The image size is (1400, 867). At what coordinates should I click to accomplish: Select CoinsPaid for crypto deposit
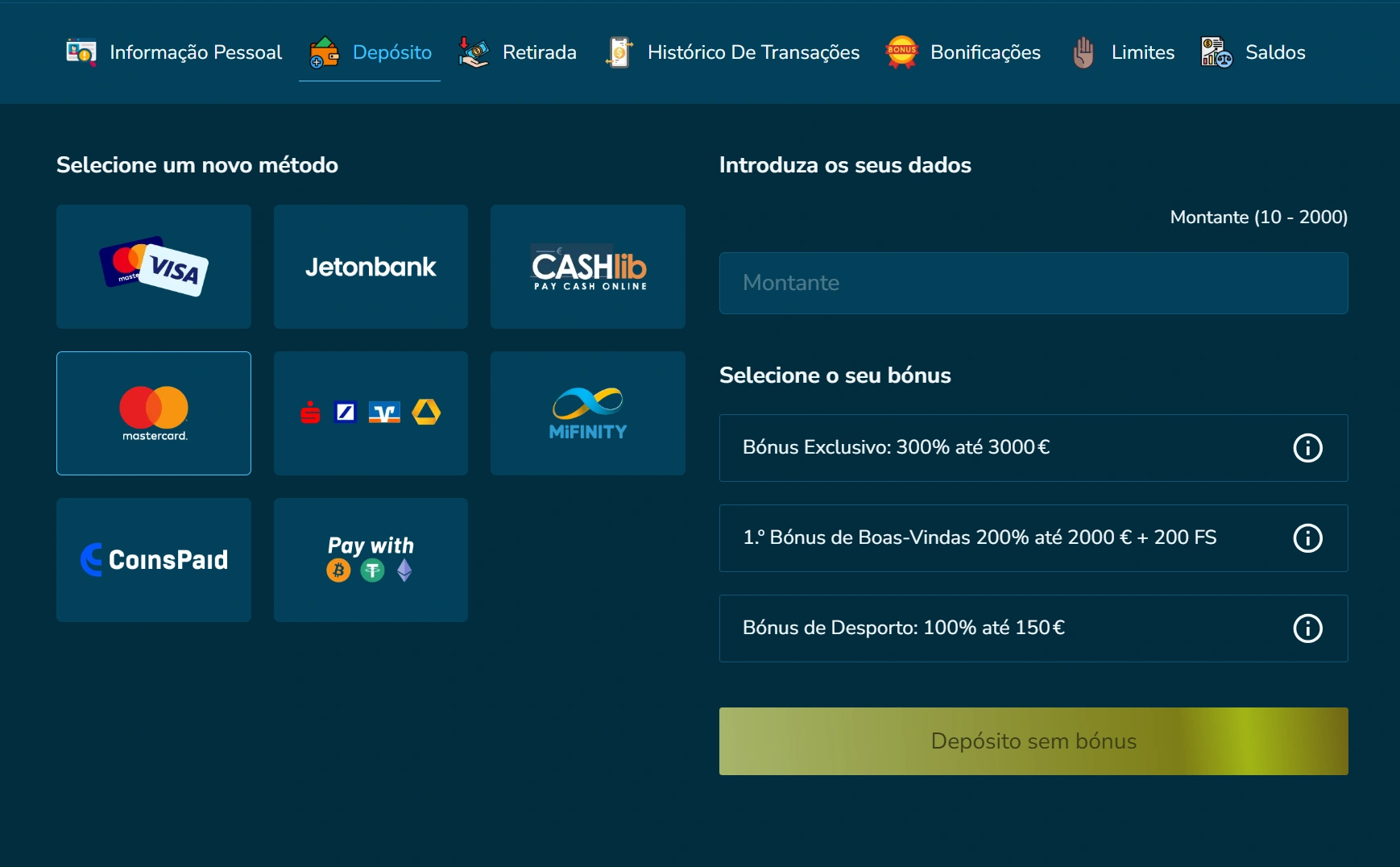pyautogui.click(x=153, y=559)
